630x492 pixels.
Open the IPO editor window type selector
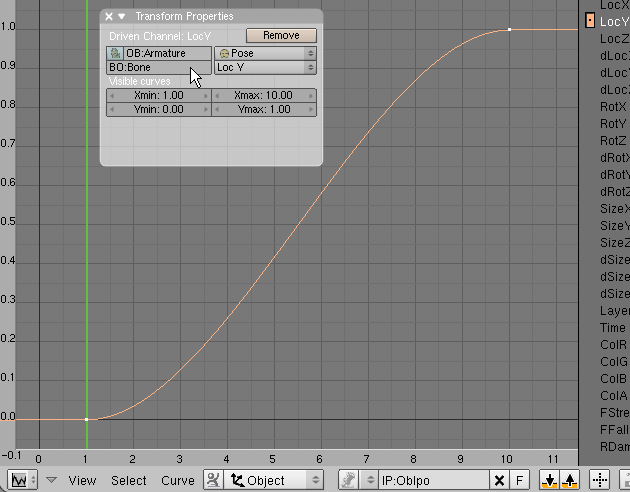pyautogui.click(x=23, y=480)
